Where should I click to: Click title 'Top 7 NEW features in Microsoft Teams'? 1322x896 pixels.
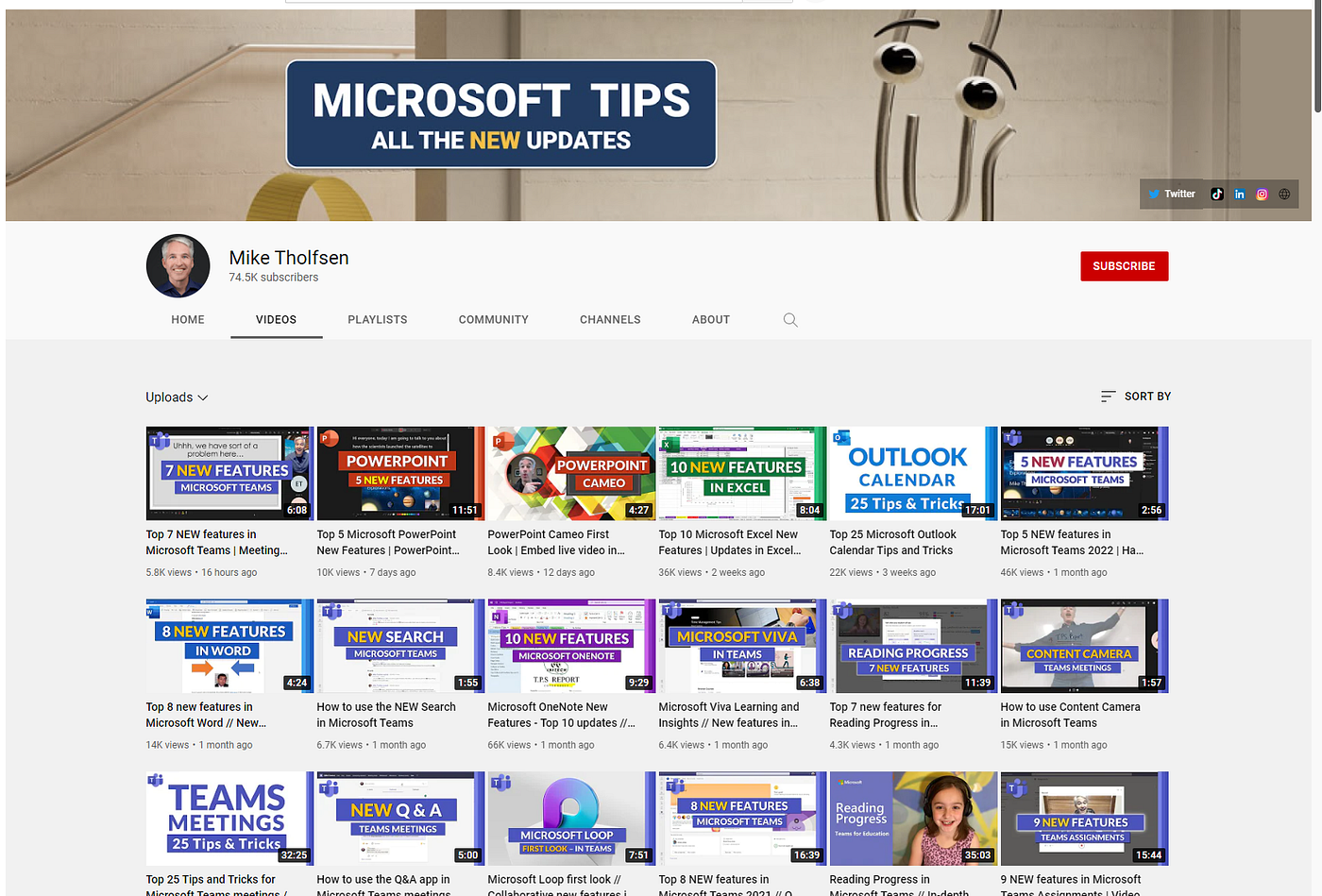coord(217,542)
